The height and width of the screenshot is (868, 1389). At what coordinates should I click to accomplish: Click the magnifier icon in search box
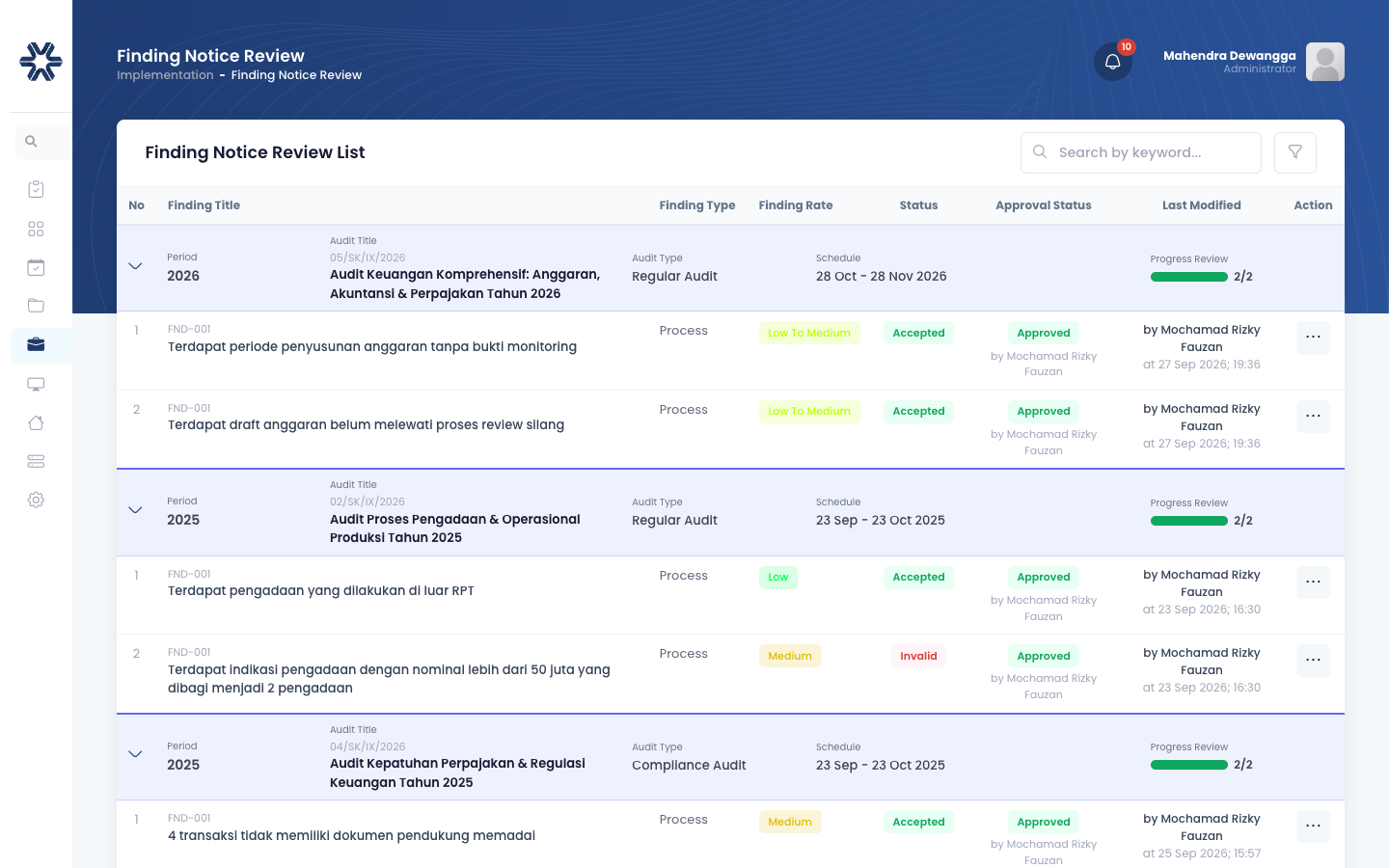[1040, 151]
